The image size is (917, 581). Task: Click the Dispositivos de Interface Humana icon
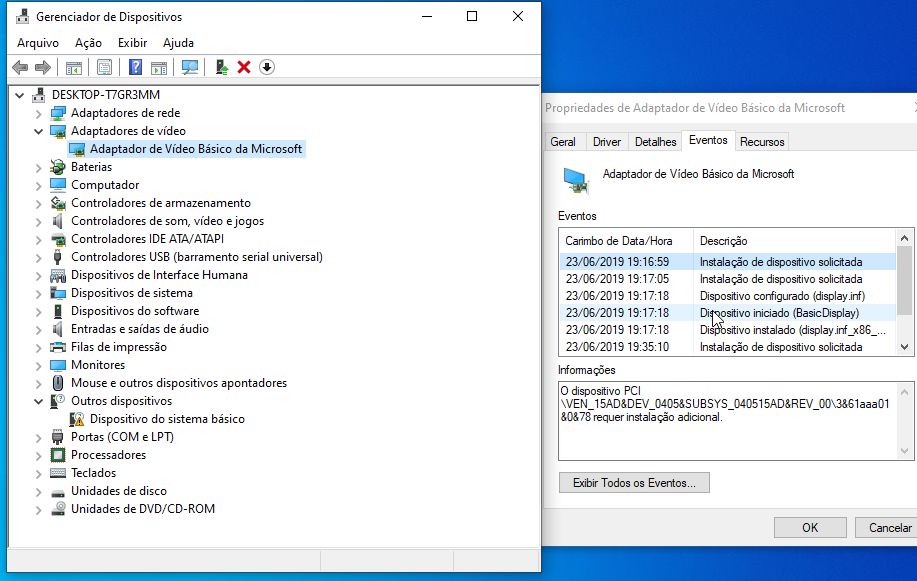57,275
